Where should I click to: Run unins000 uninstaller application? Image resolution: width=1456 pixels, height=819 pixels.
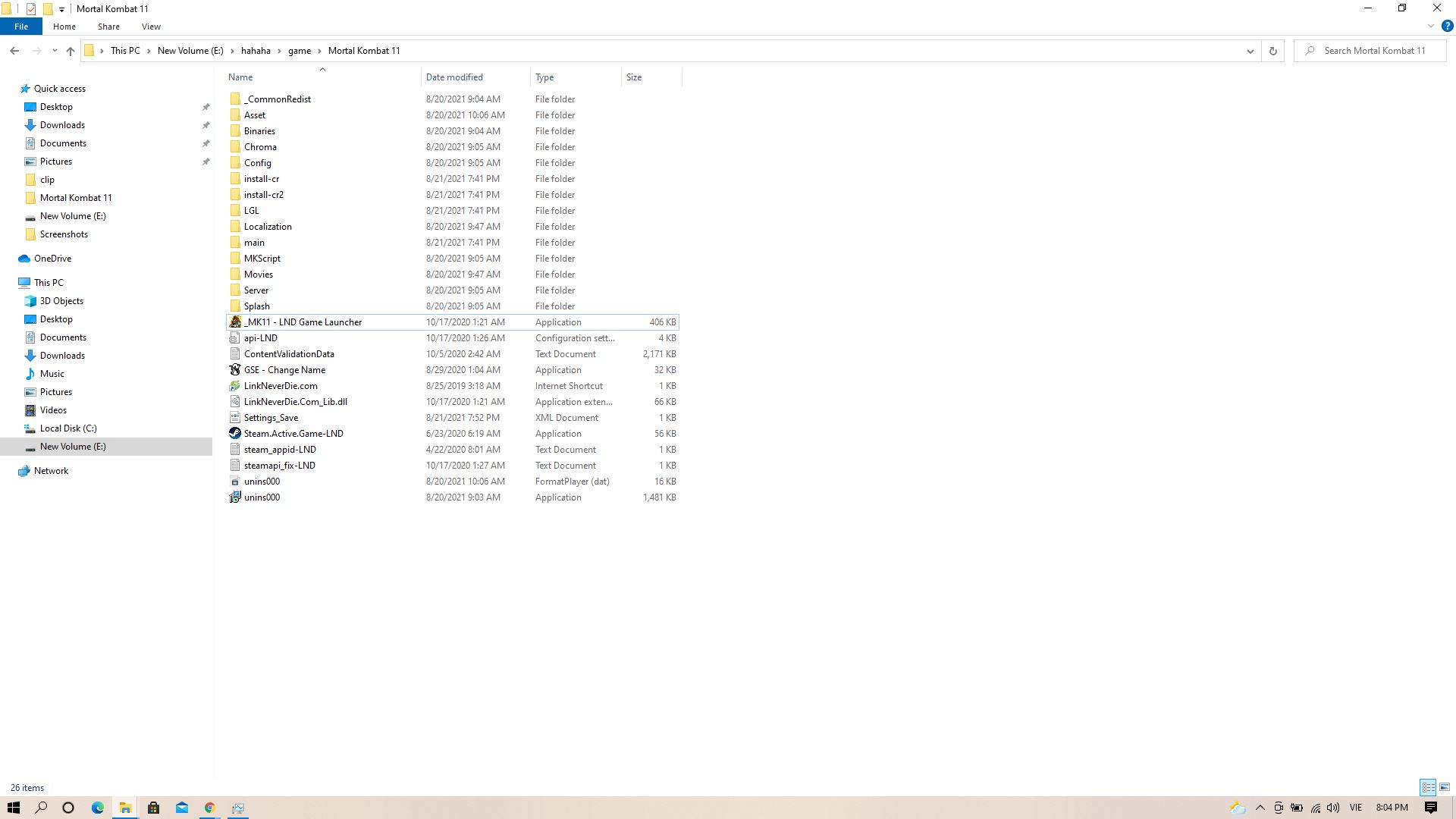(262, 497)
